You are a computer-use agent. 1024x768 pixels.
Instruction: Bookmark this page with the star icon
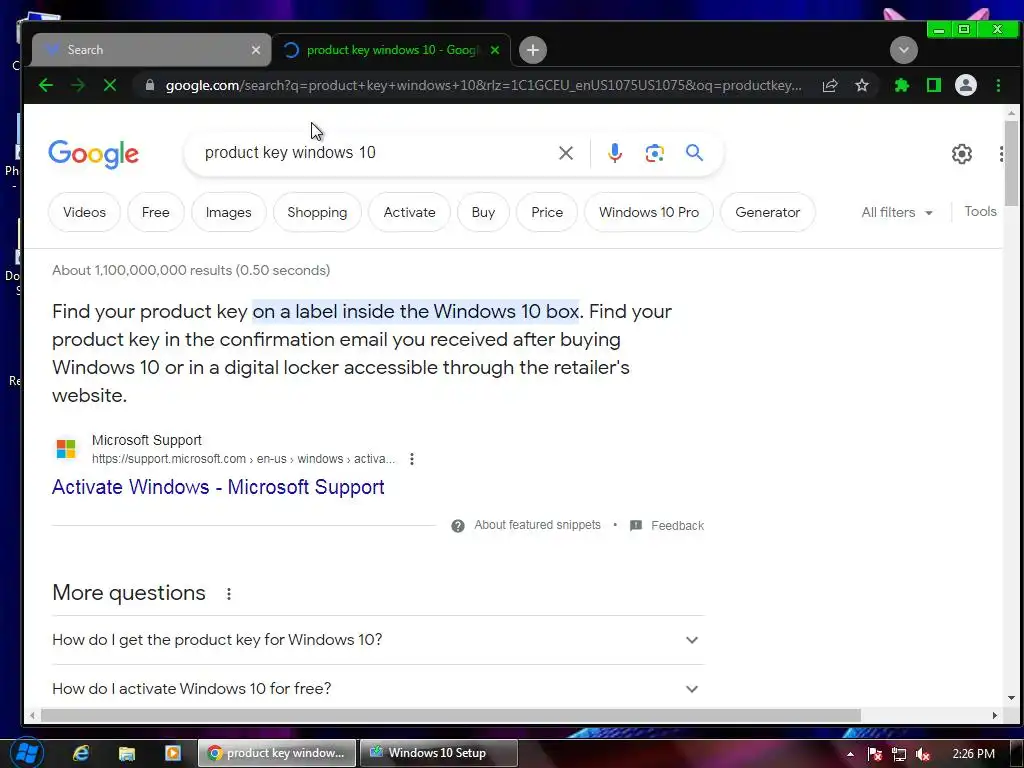click(862, 86)
